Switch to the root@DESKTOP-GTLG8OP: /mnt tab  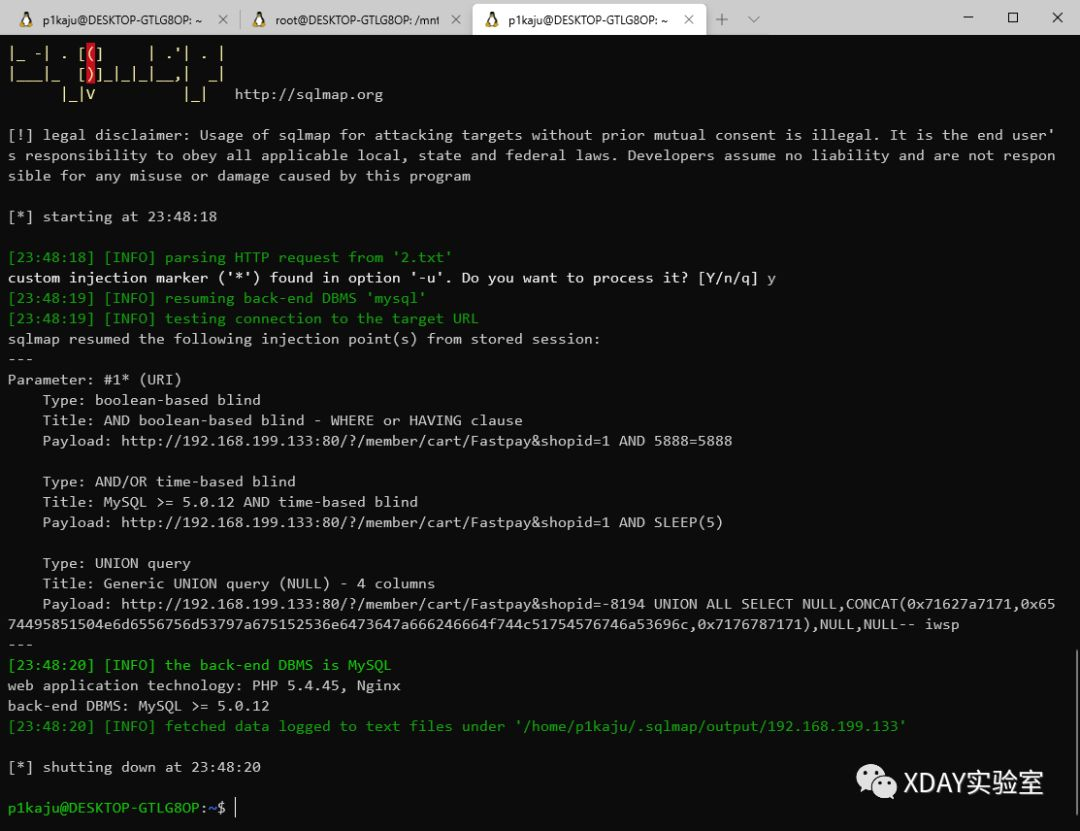coord(356,19)
